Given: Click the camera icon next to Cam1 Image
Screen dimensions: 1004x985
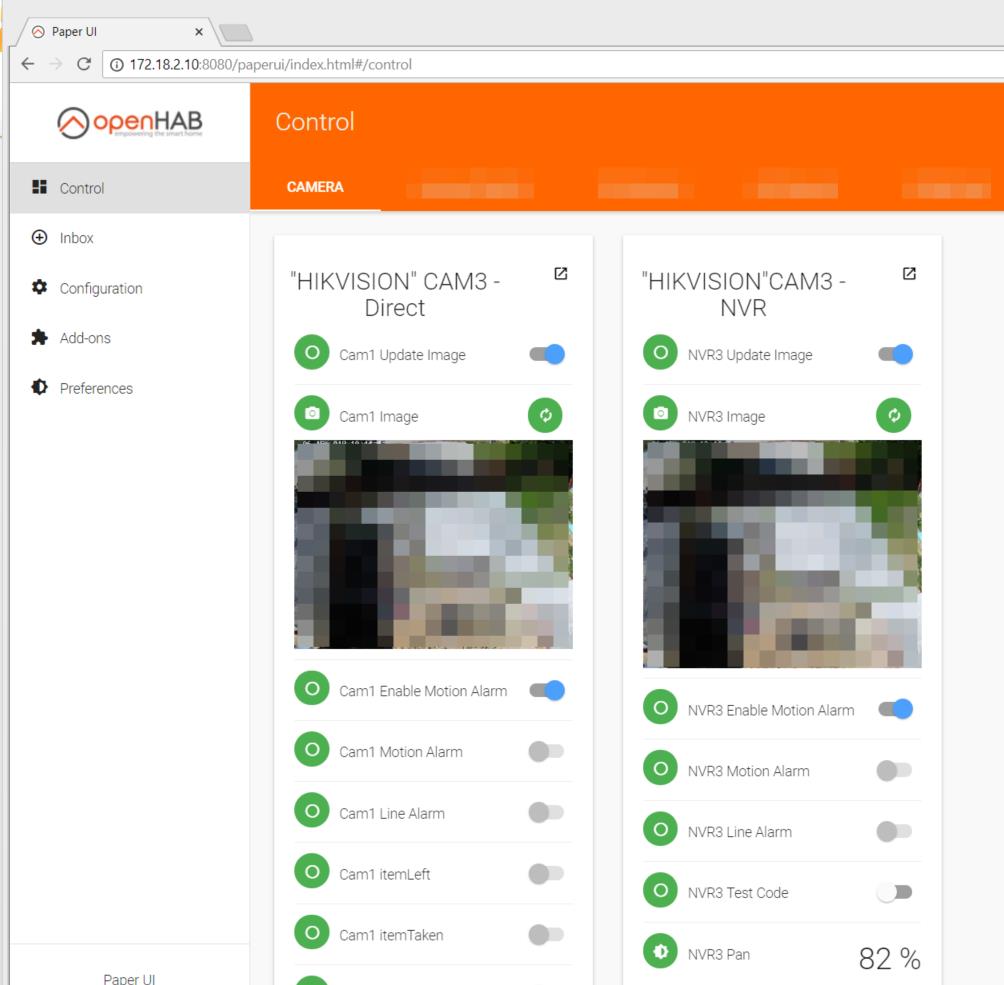Looking at the screenshot, I should pos(311,414).
